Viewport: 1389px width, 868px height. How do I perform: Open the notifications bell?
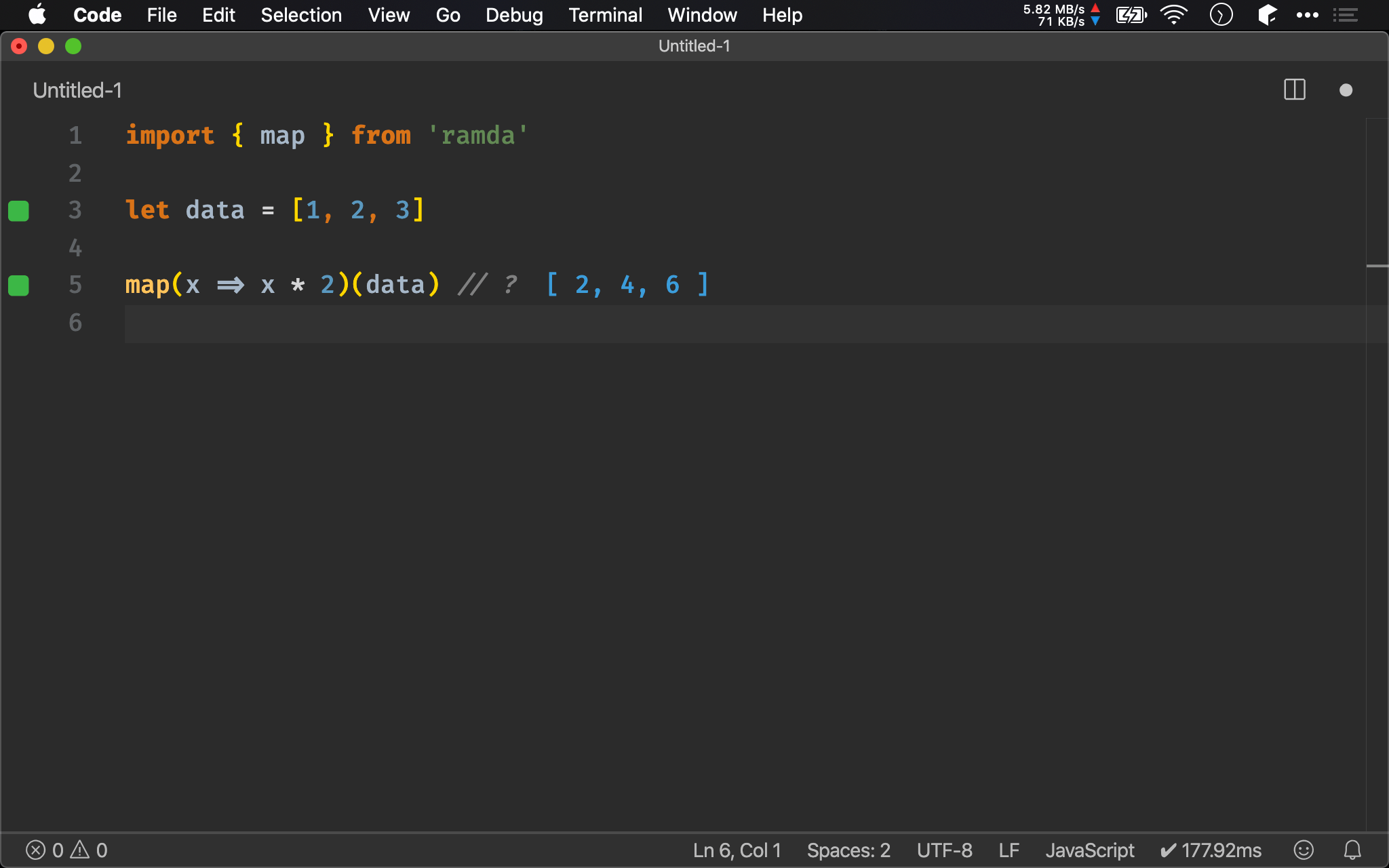[x=1352, y=850]
